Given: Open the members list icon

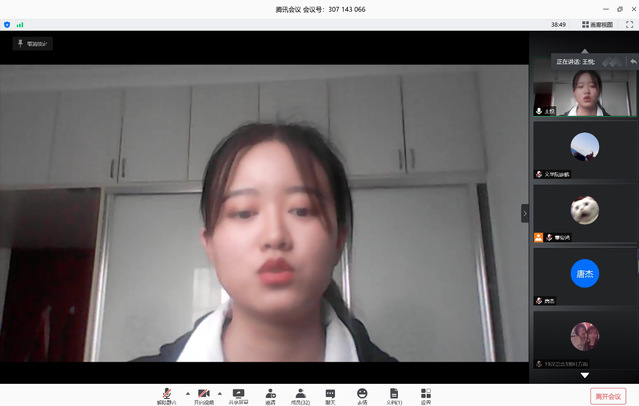Looking at the screenshot, I should pos(300,395).
